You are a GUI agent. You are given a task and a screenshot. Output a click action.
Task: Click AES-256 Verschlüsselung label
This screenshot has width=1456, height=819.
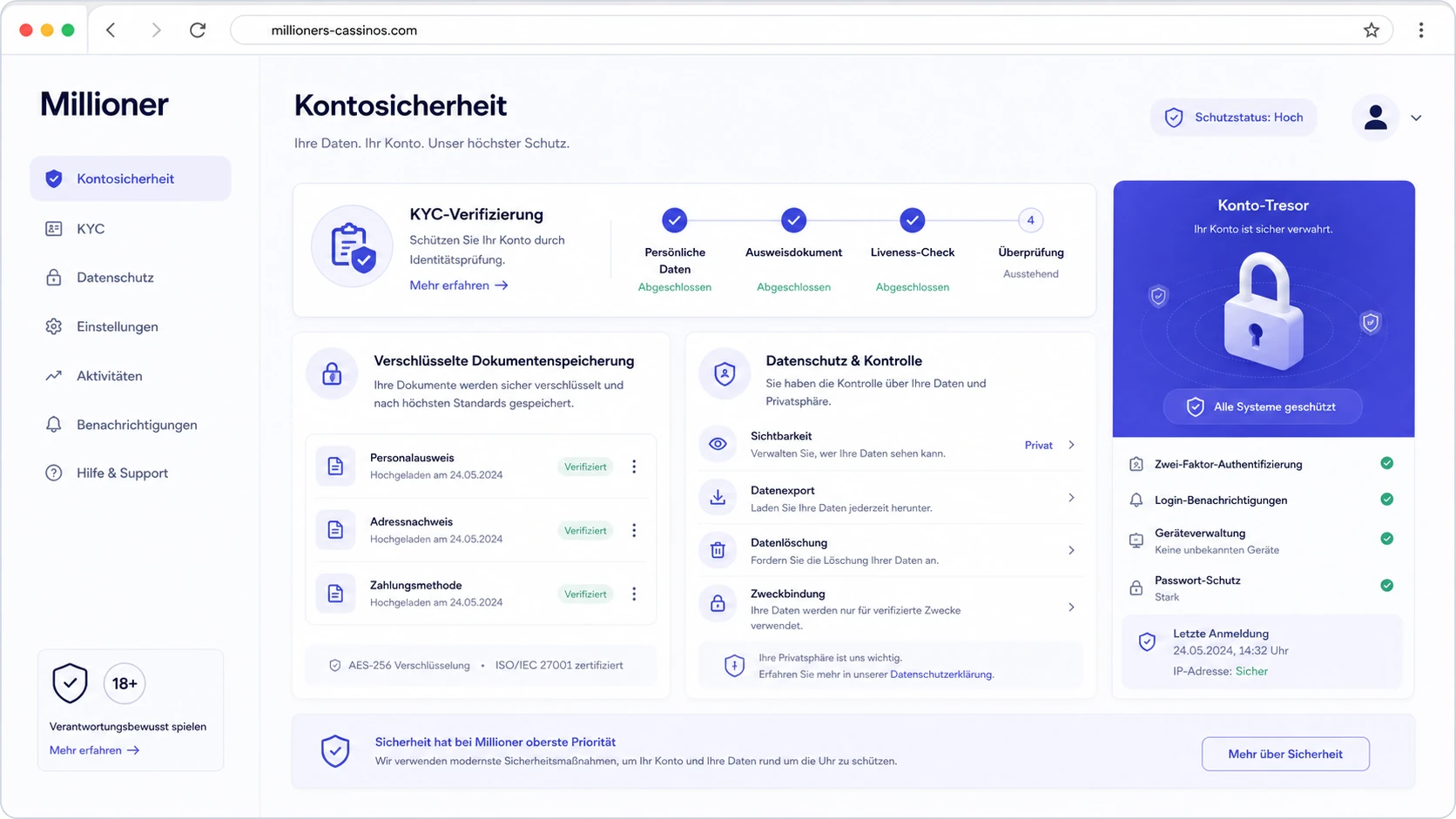pos(408,665)
